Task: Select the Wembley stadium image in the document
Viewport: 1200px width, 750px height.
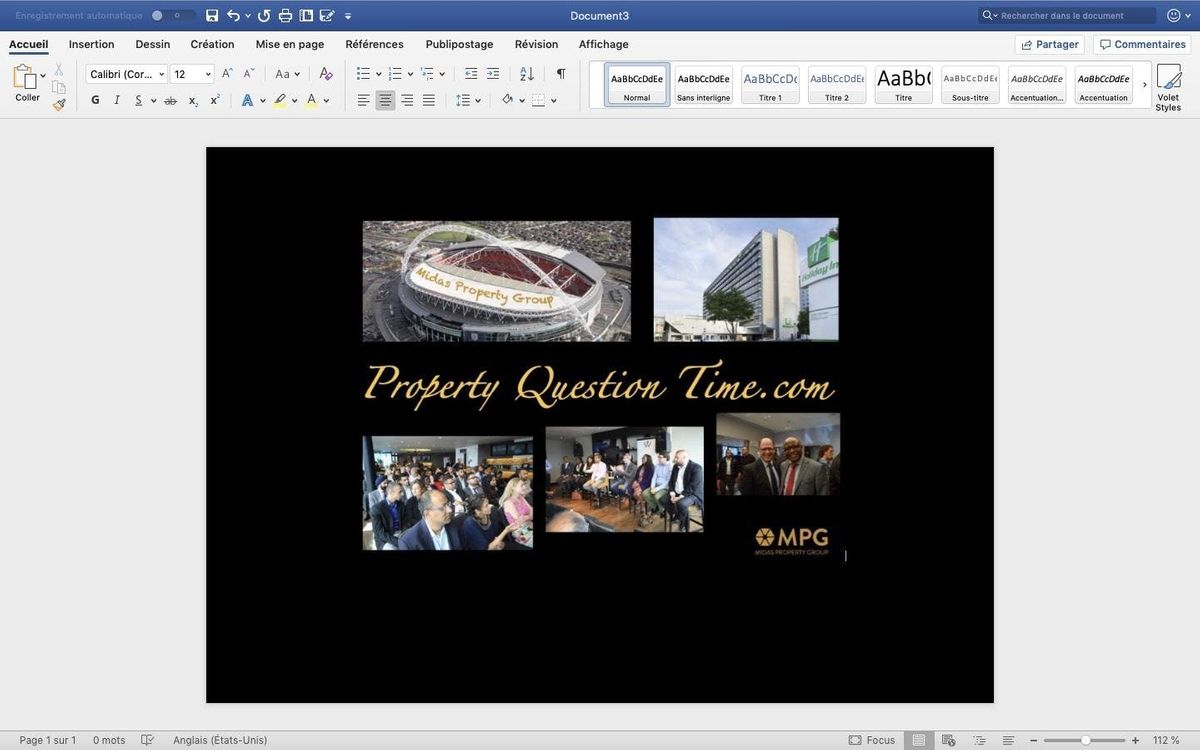Action: point(496,281)
